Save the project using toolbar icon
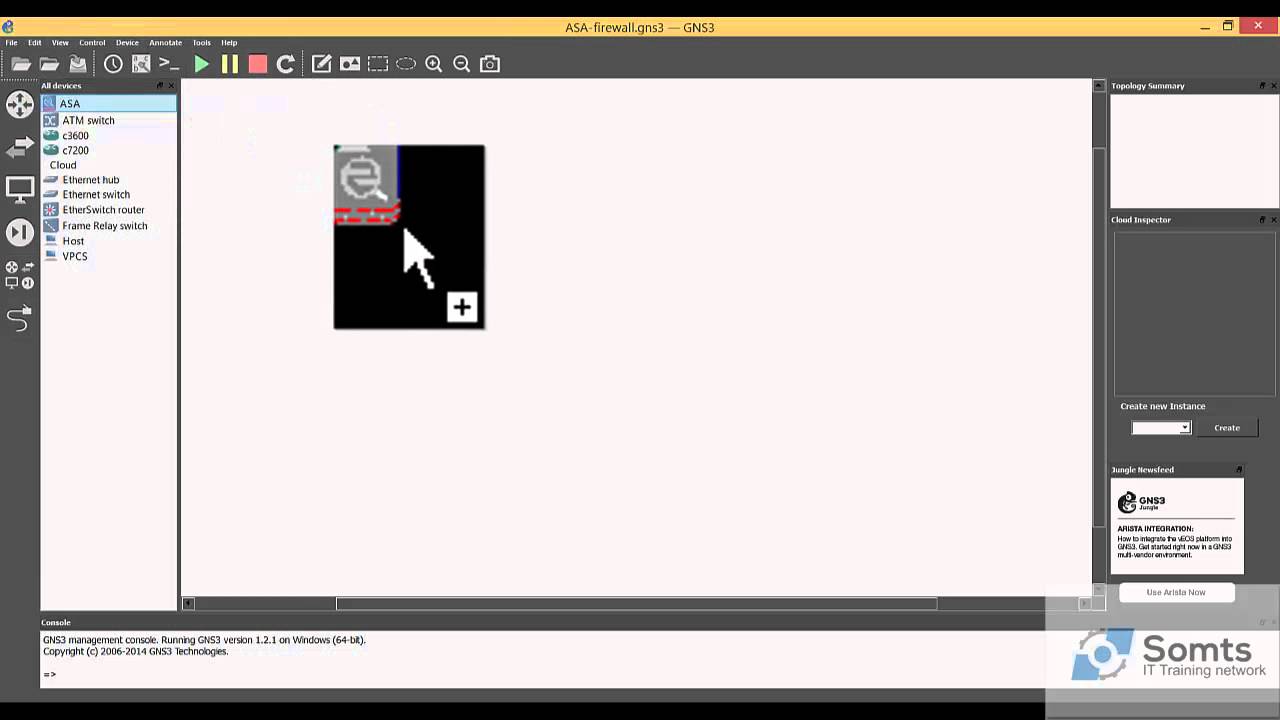Viewport: 1280px width, 720px height. [77, 64]
